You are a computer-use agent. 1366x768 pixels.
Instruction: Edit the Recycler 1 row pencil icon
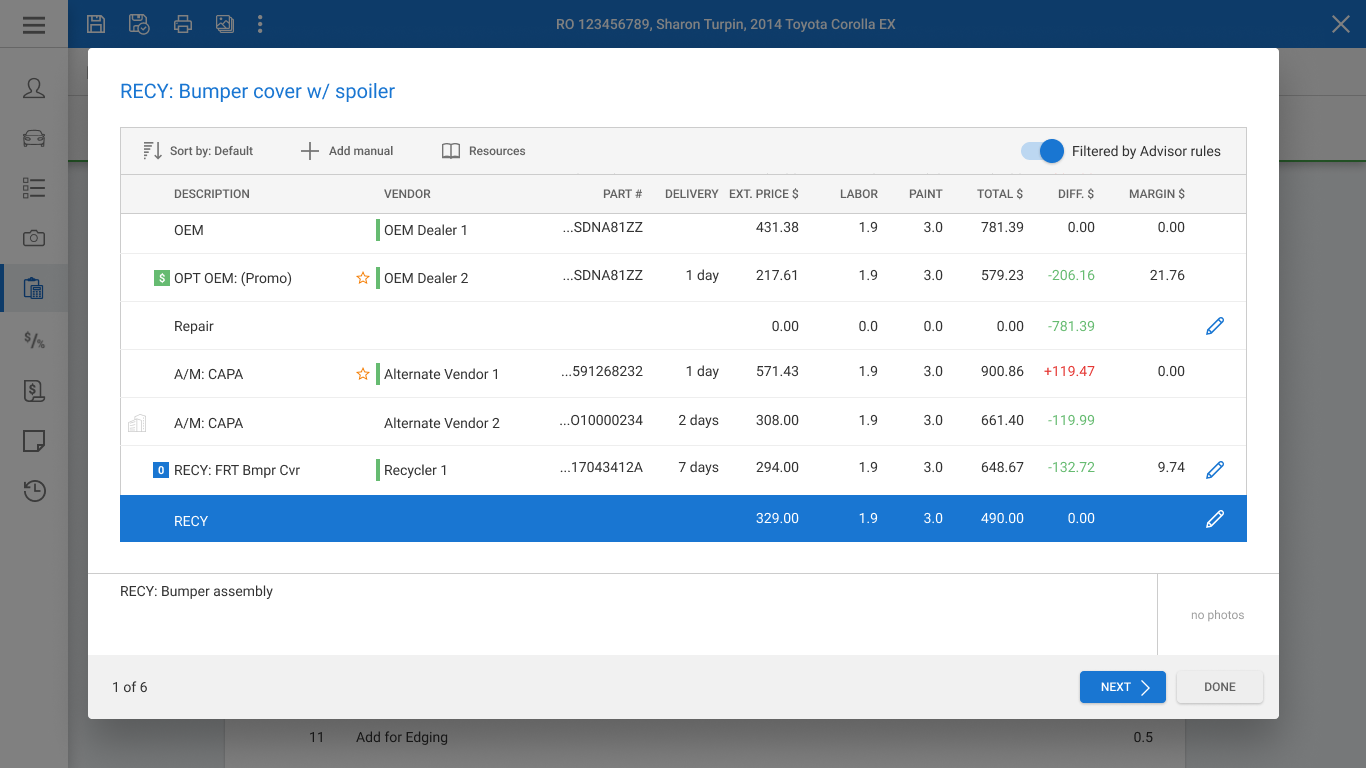[x=1215, y=469]
